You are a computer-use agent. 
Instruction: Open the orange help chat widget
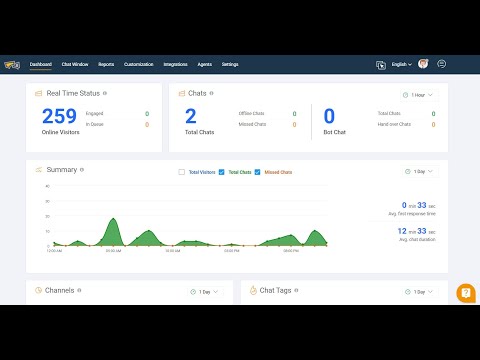click(466, 293)
